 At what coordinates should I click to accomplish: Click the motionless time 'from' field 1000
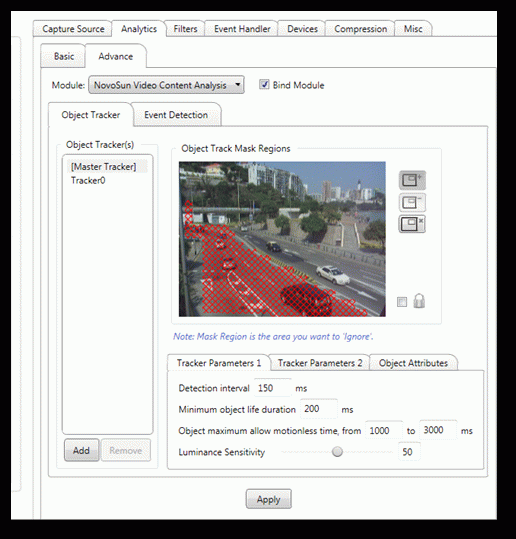coord(384,430)
